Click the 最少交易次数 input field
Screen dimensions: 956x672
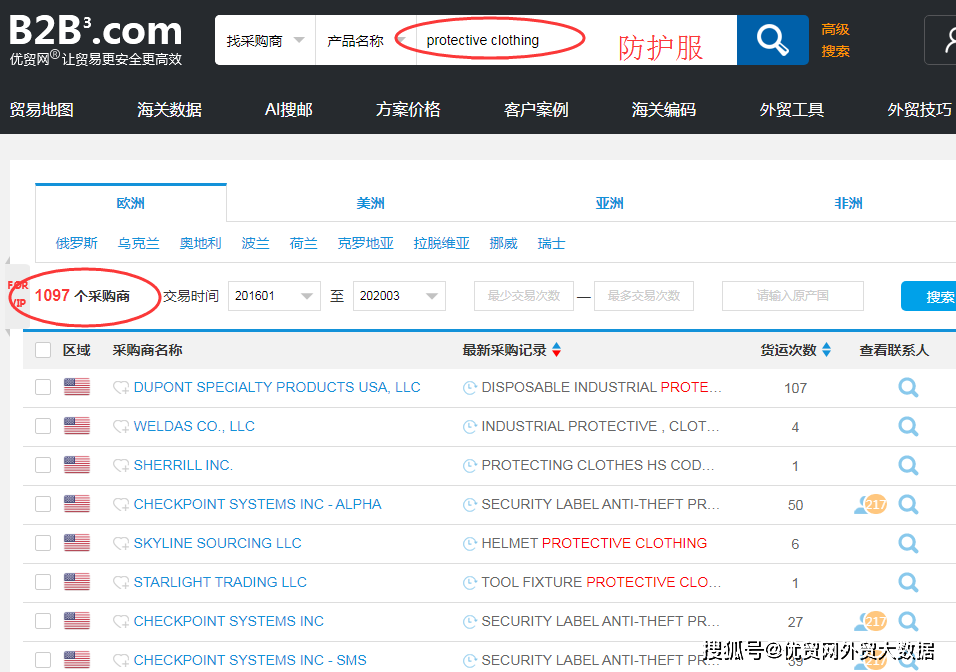(524, 296)
